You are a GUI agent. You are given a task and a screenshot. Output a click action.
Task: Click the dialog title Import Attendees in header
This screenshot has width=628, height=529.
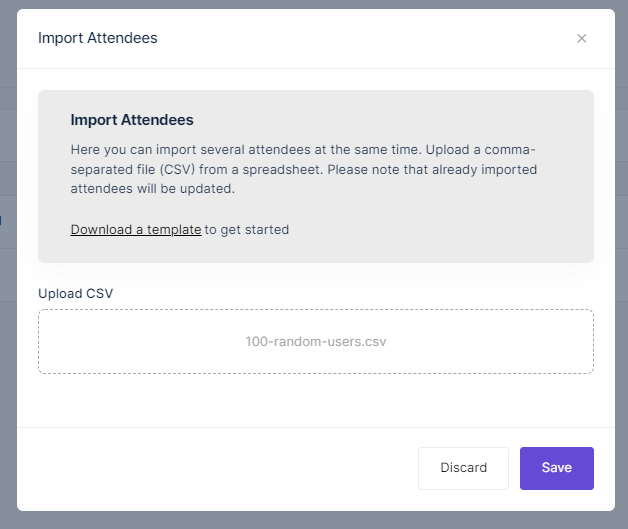click(x=98, y=38)
